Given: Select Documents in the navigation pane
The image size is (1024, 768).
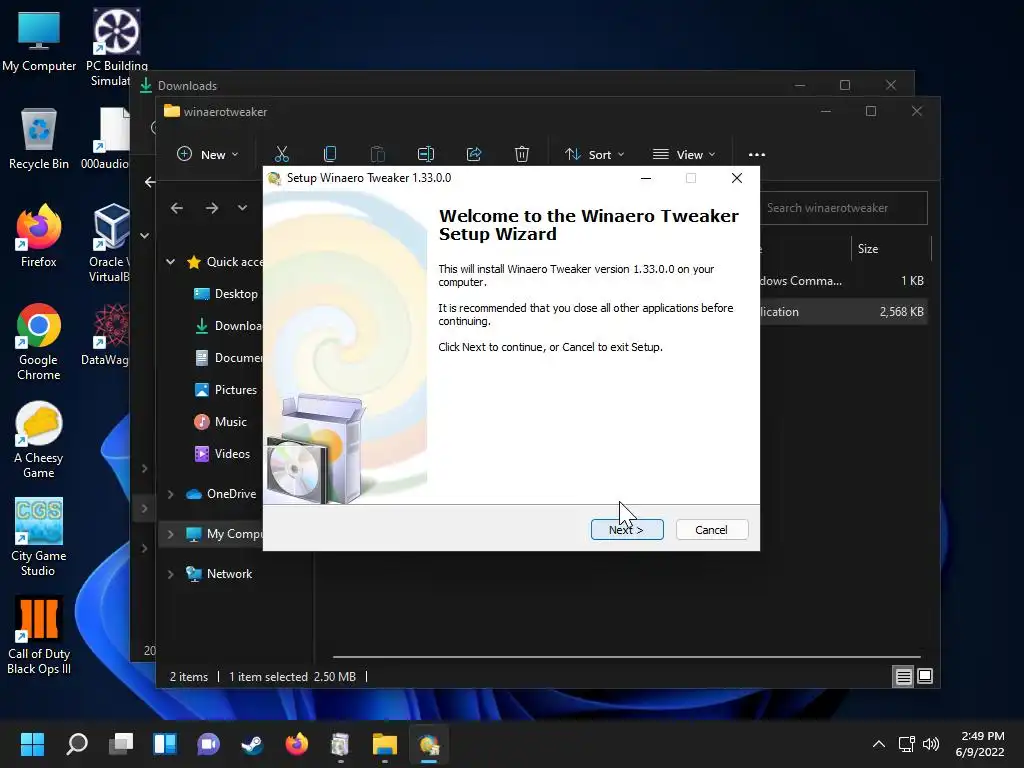Looking at the screenshot, I should coord(229,358).
